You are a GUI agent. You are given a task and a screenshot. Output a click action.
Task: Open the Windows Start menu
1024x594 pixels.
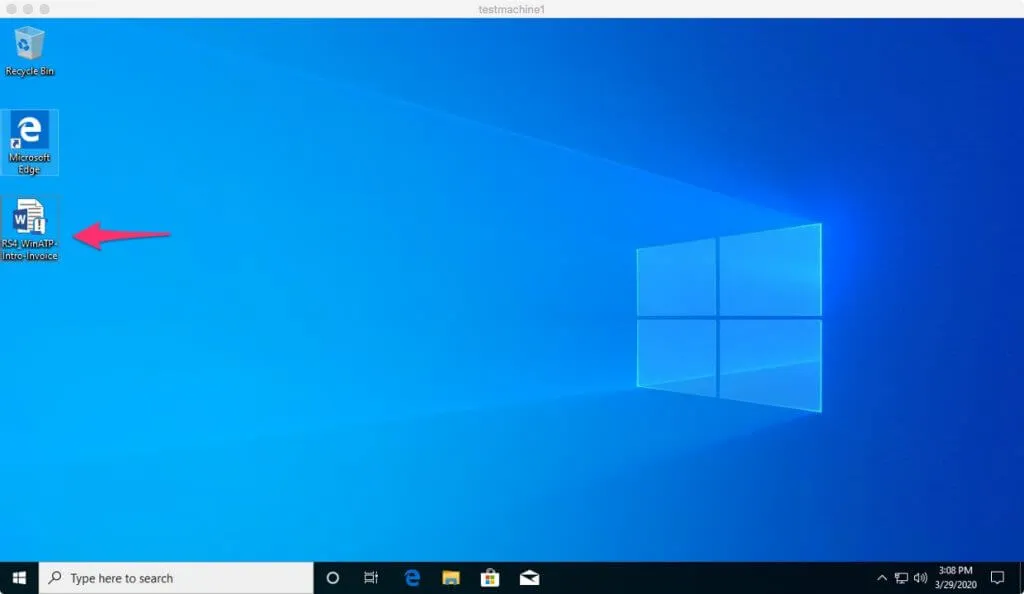[19, 578]
